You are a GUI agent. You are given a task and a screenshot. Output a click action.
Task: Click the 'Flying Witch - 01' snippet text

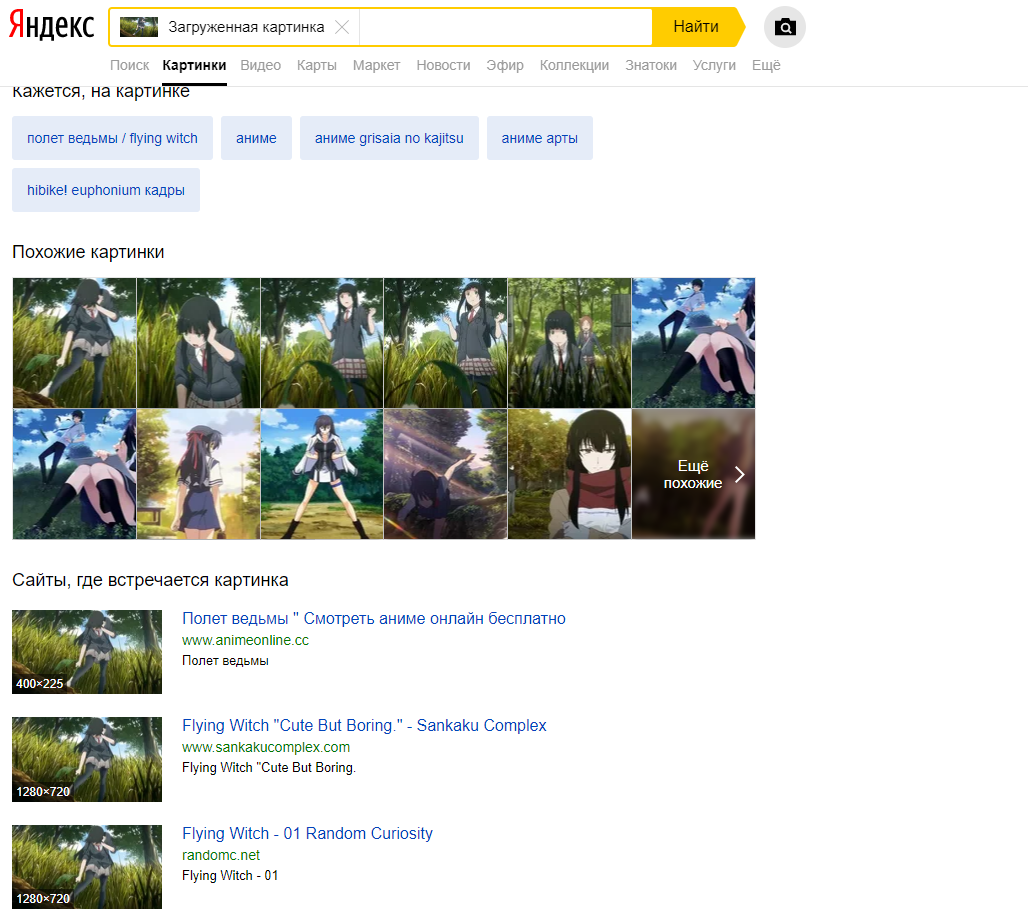(x=230, y=876)
